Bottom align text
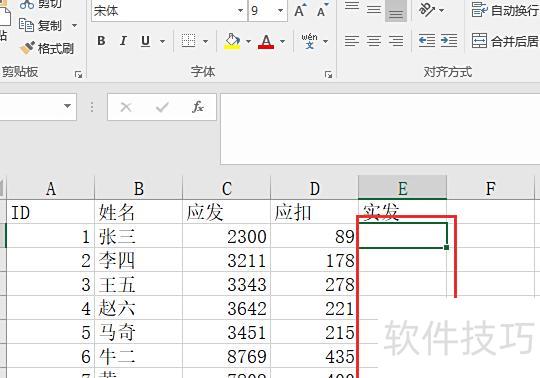 [x=396, y=11]
